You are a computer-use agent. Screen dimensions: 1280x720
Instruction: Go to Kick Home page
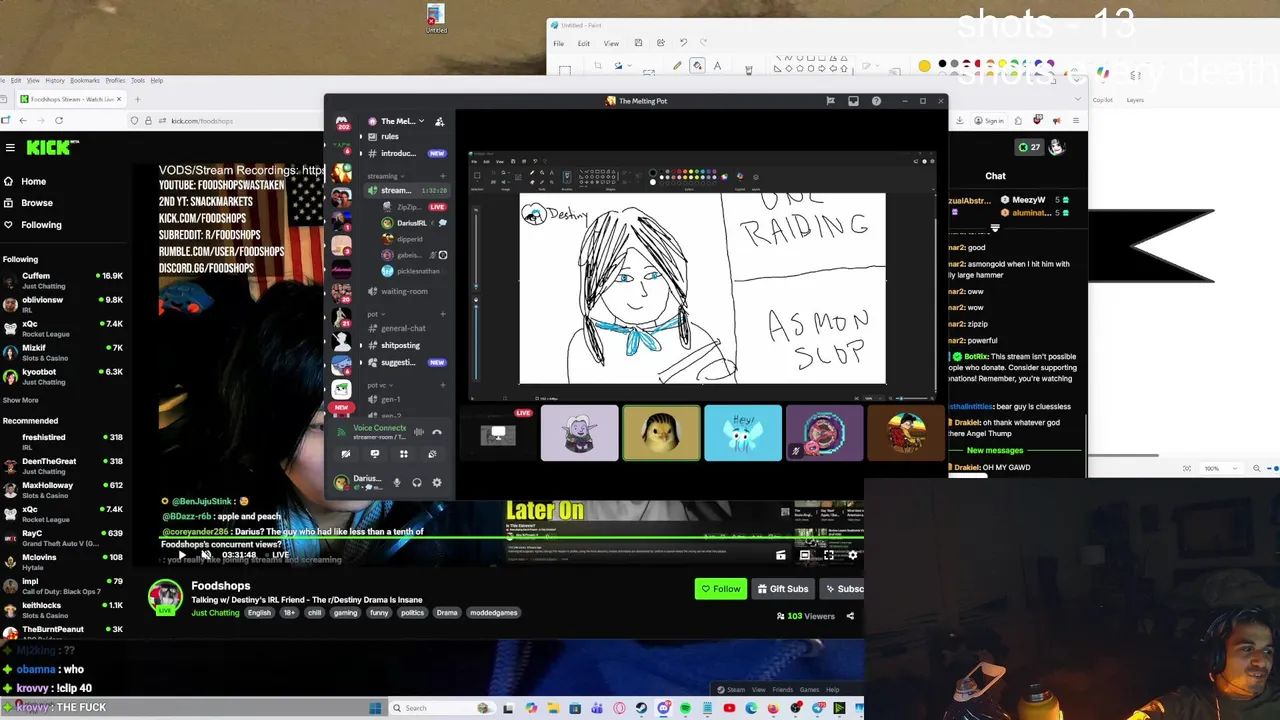tap(34, 182)
